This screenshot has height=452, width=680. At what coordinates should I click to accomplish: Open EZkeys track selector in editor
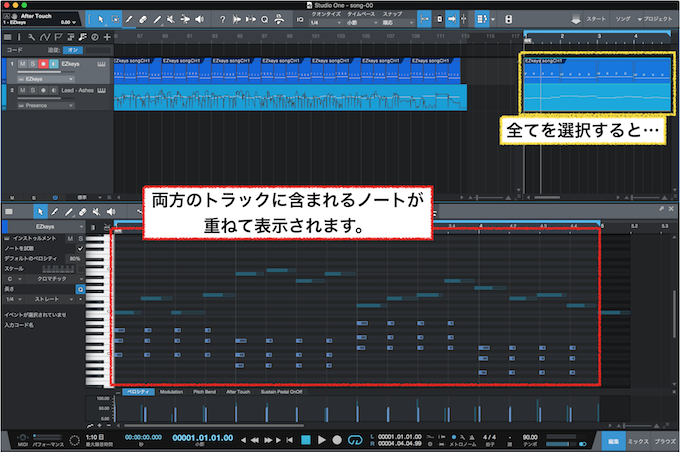tap(45, 227)
